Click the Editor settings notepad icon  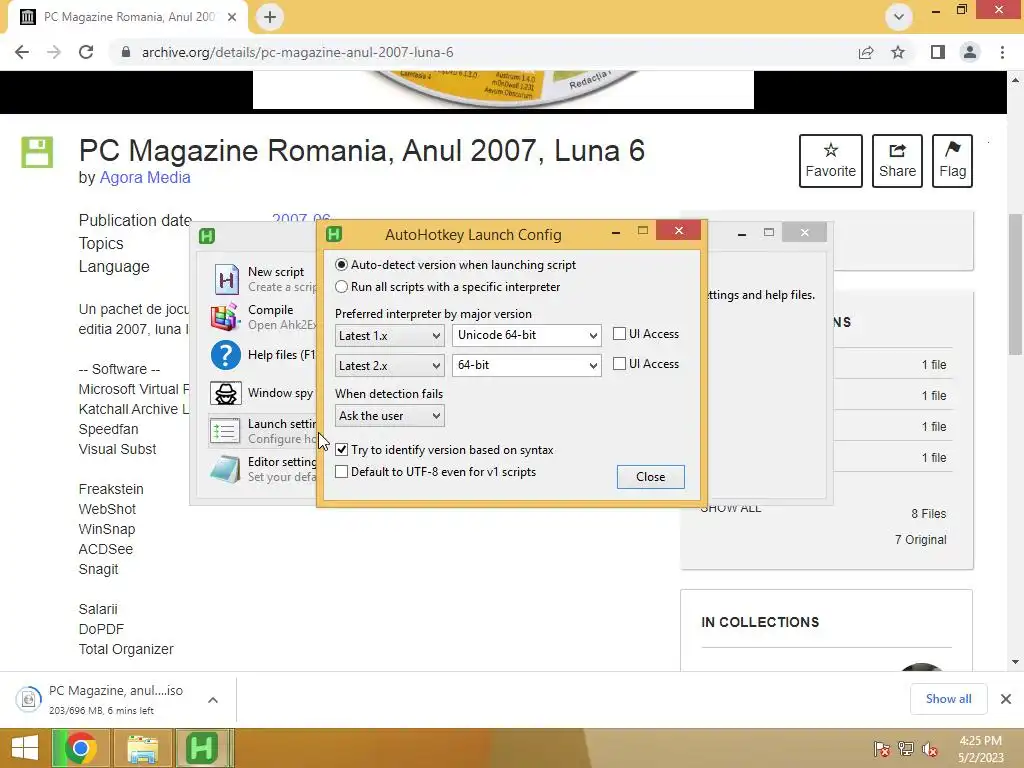click(x=225, y=469)
